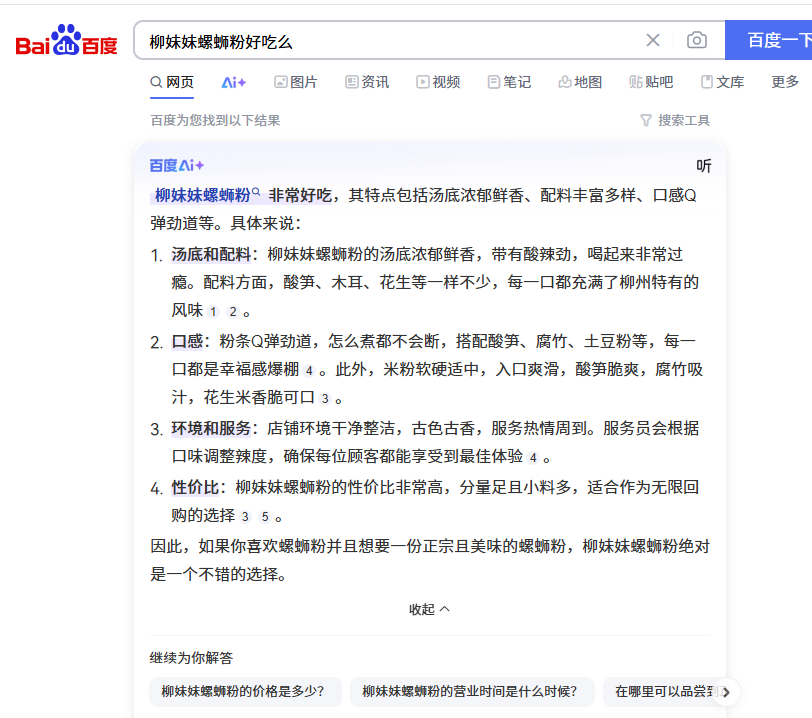Open citation 5 after 购的选择

(265, 517)
